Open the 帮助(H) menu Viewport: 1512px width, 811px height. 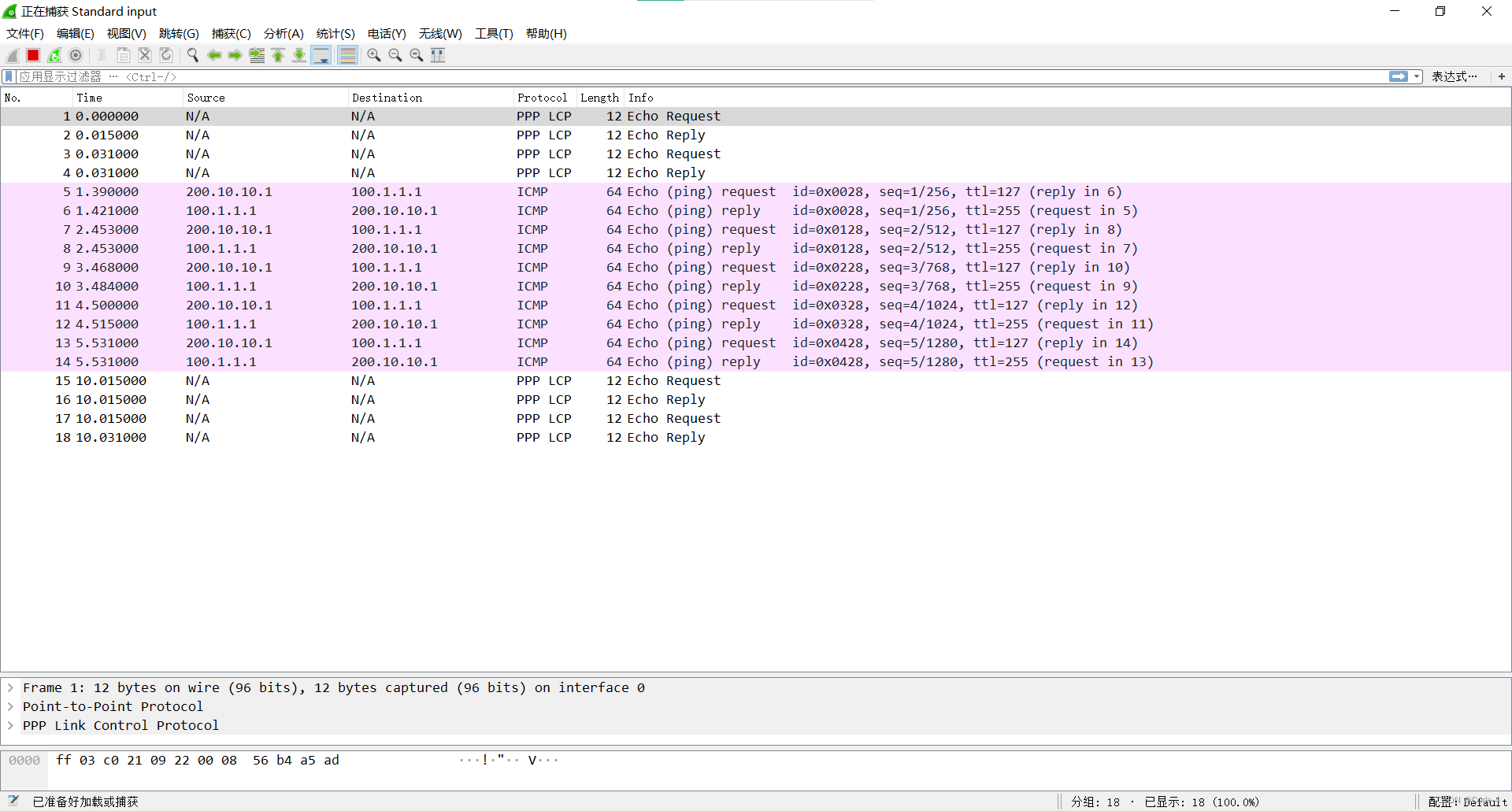click(547, 34)
